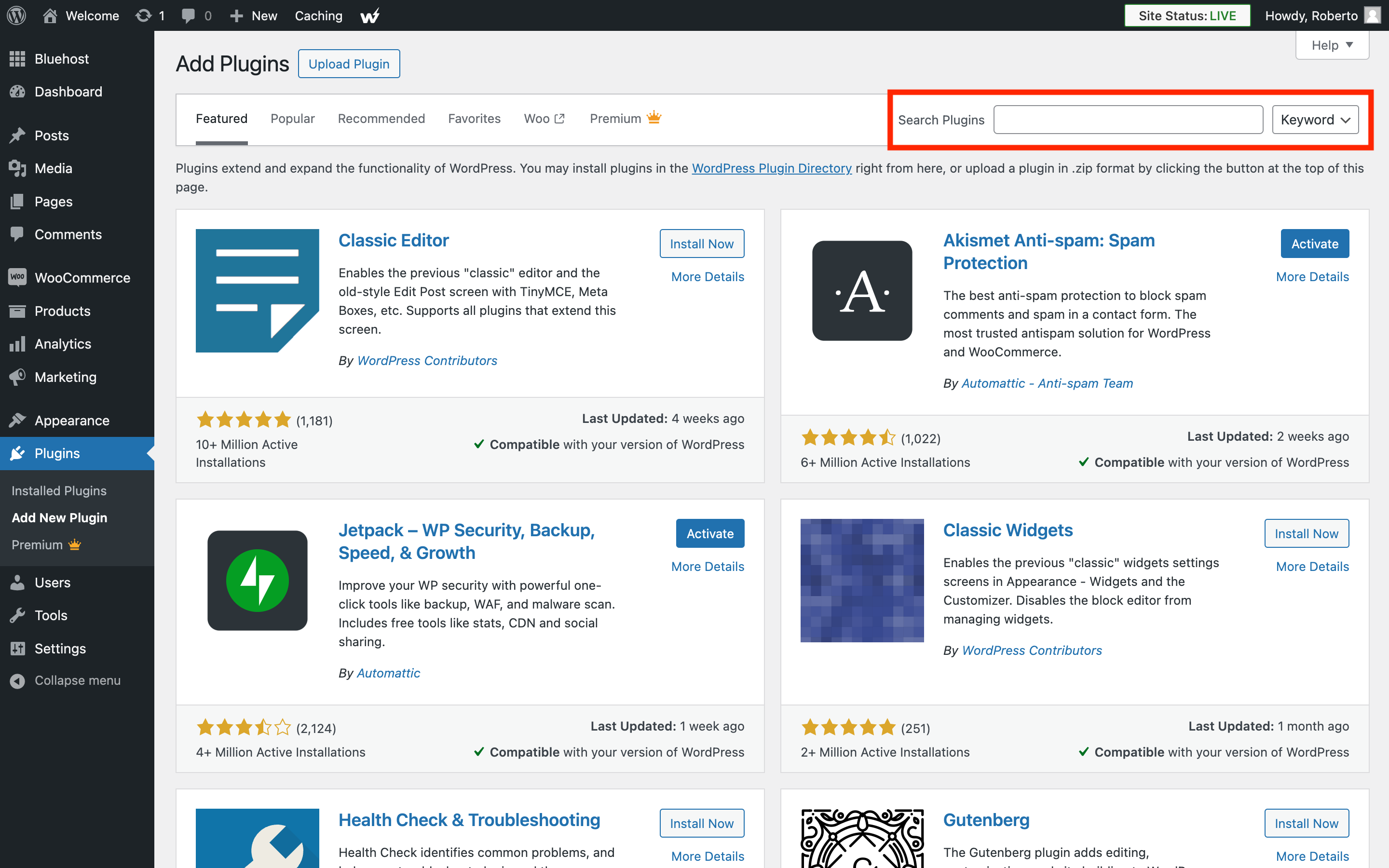Click the Upload Plugin button
This screenshot has width=1389, height=868.
(x=349, y=64)
